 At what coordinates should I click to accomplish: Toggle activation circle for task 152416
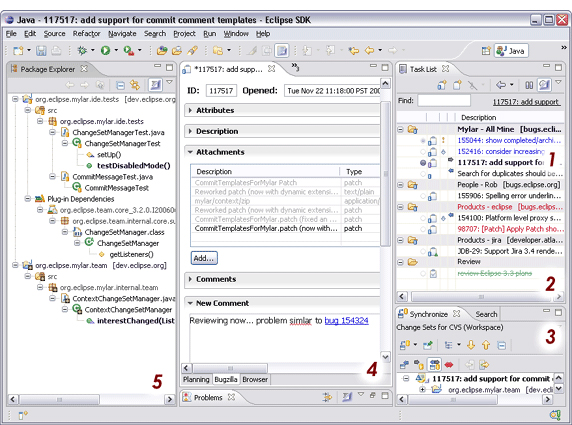423,151
